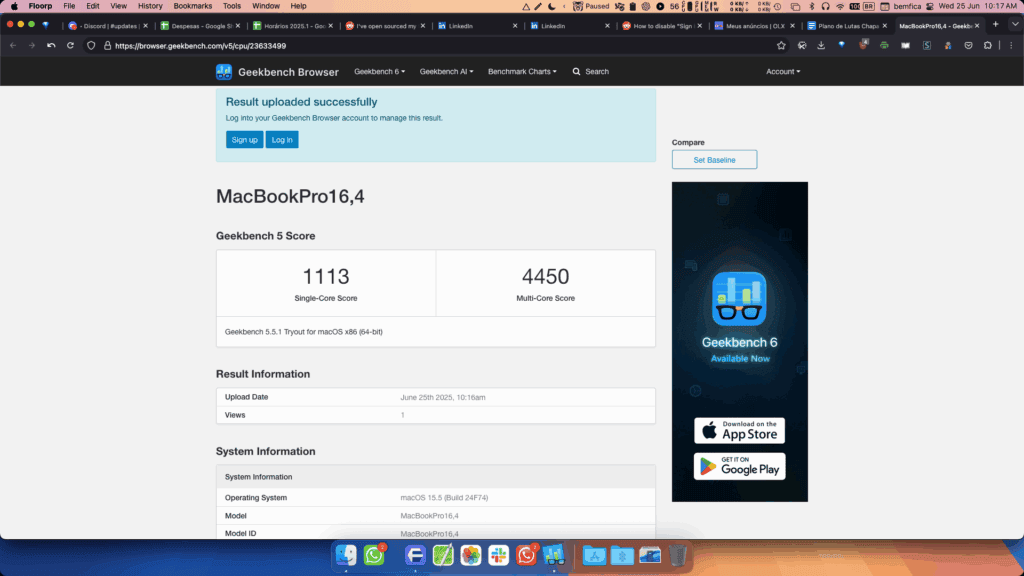The height and width of the screenshot is (576, 1024).
Task: Click the Geekbench Browser logo icon
Action: pos(224,72)
